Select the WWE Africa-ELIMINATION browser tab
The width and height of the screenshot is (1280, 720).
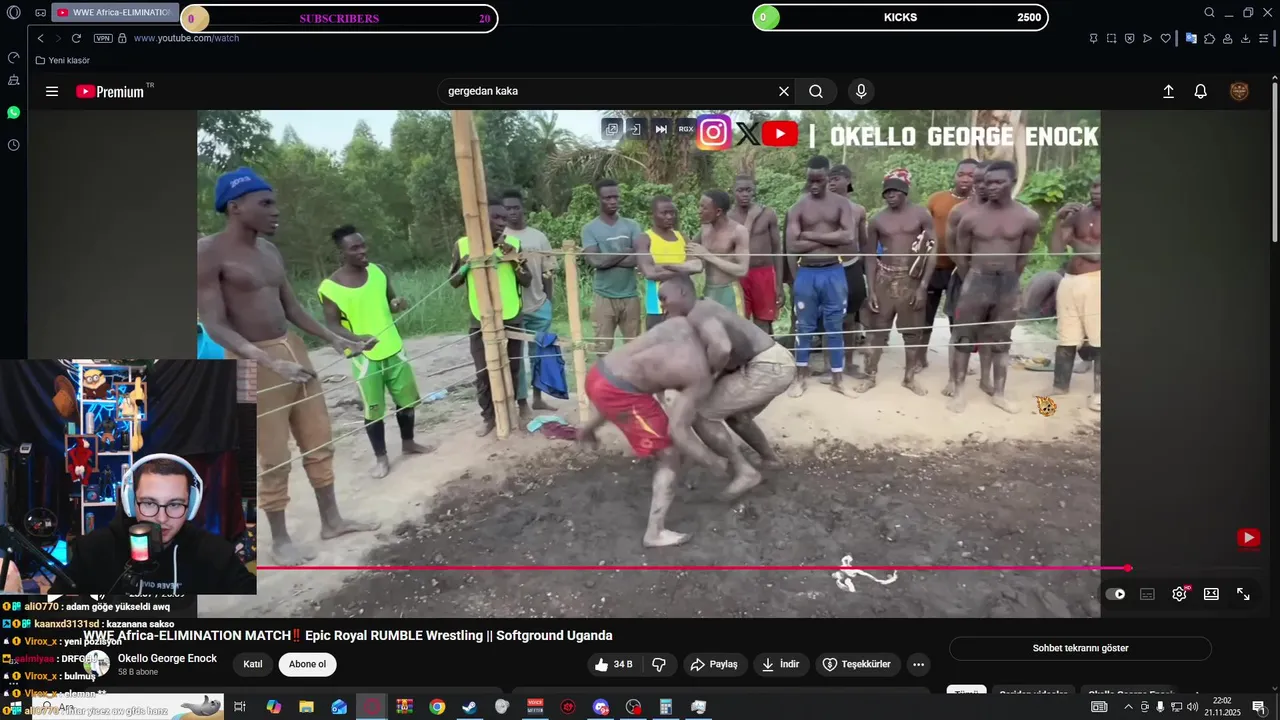[x=114, y=13]
